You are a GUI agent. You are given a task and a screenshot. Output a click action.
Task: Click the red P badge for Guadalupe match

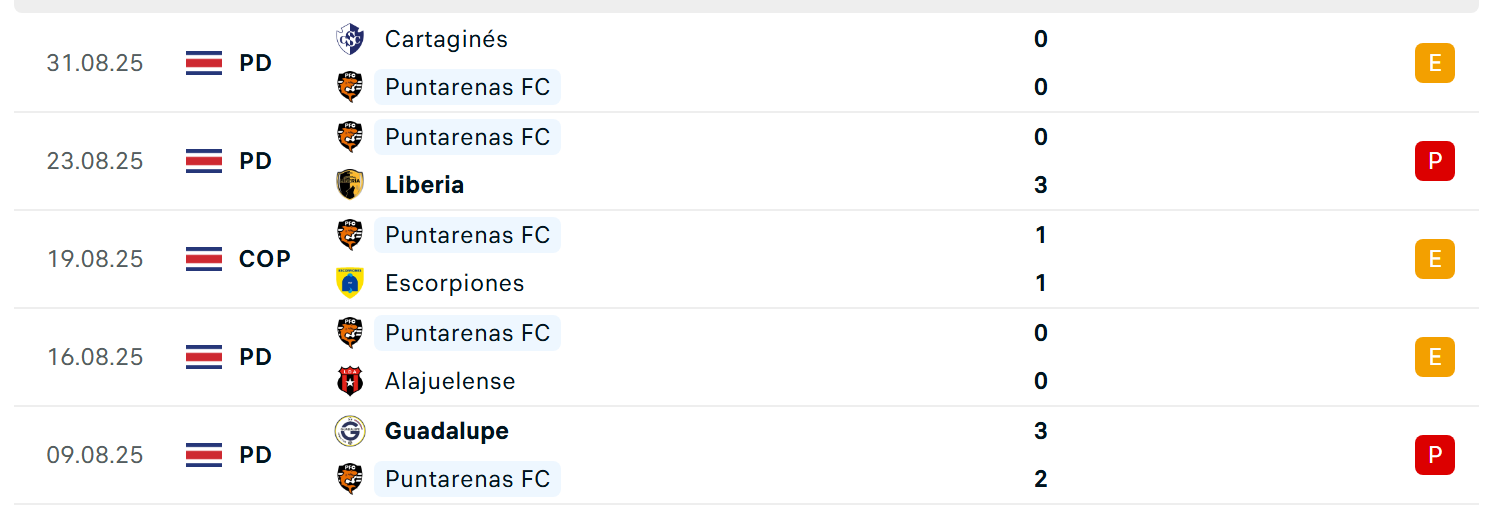click(x=1435, y=455)
